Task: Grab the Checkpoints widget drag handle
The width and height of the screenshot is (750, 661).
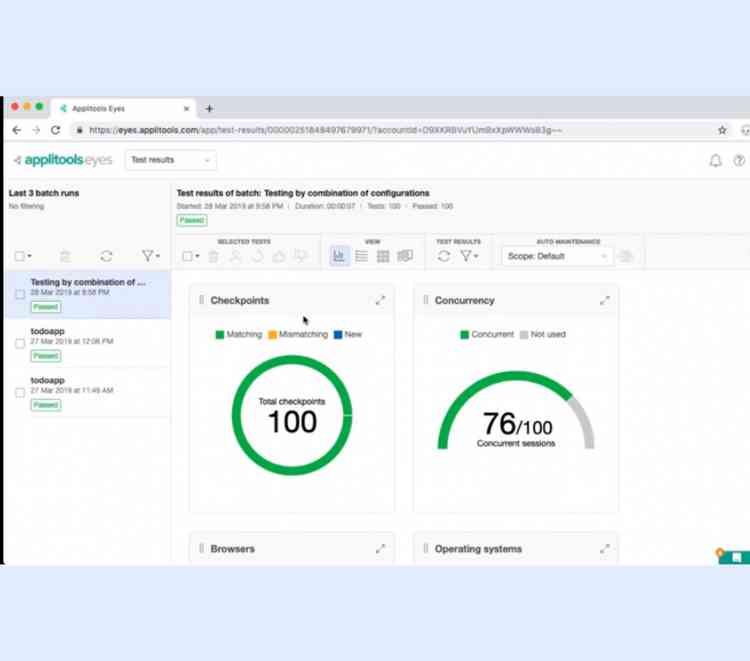Action: pyautogui.click(x=201, y=300)
